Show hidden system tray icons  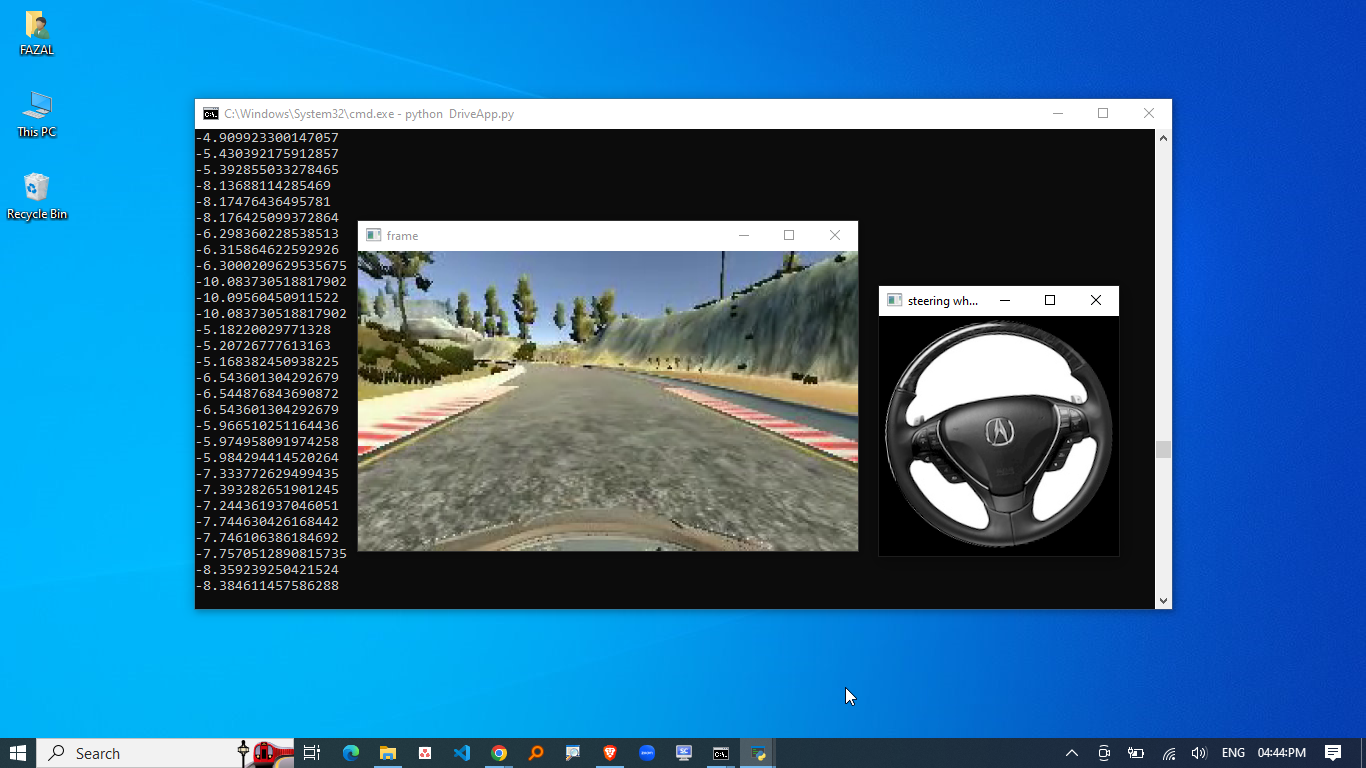coord(1072,753)
